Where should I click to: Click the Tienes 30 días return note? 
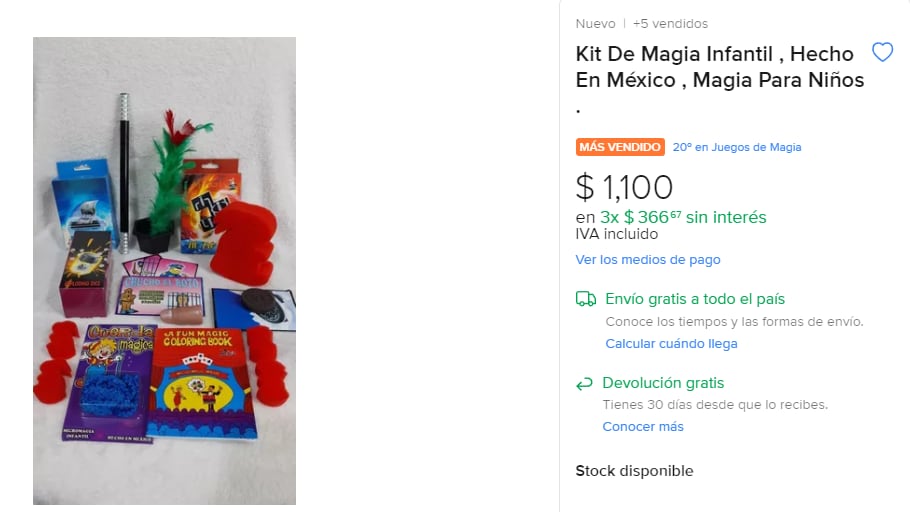click(715, 405)
